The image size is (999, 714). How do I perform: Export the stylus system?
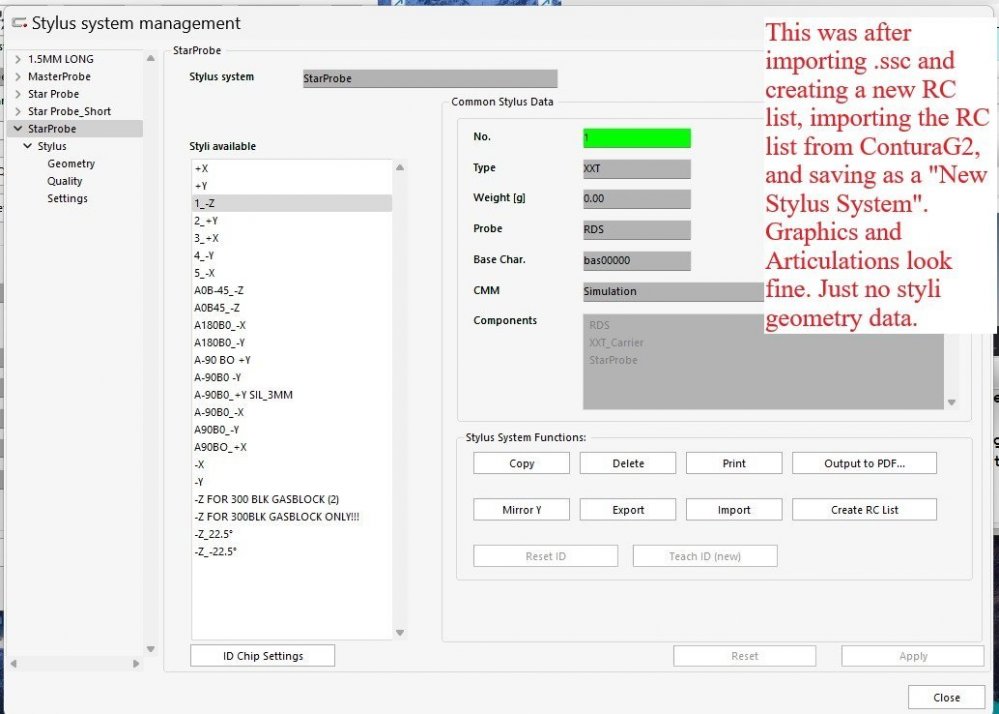[627, 509]
